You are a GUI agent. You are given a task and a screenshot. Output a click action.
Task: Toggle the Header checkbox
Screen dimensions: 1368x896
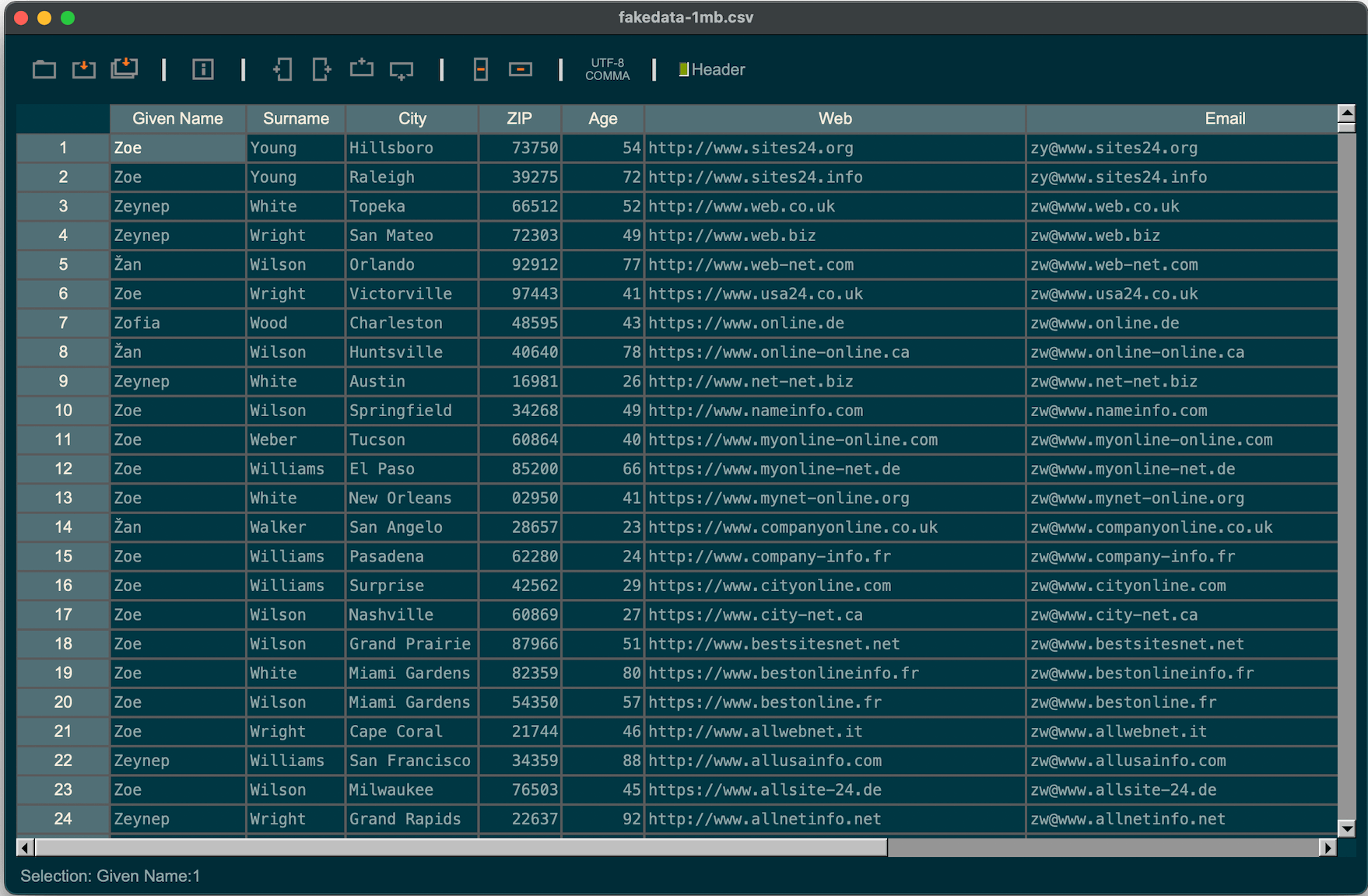point(684,70)
